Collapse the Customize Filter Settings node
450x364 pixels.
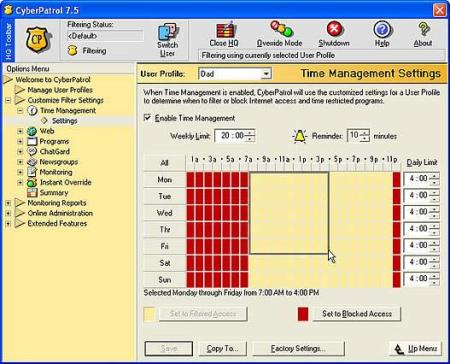[x=8, y=100]
